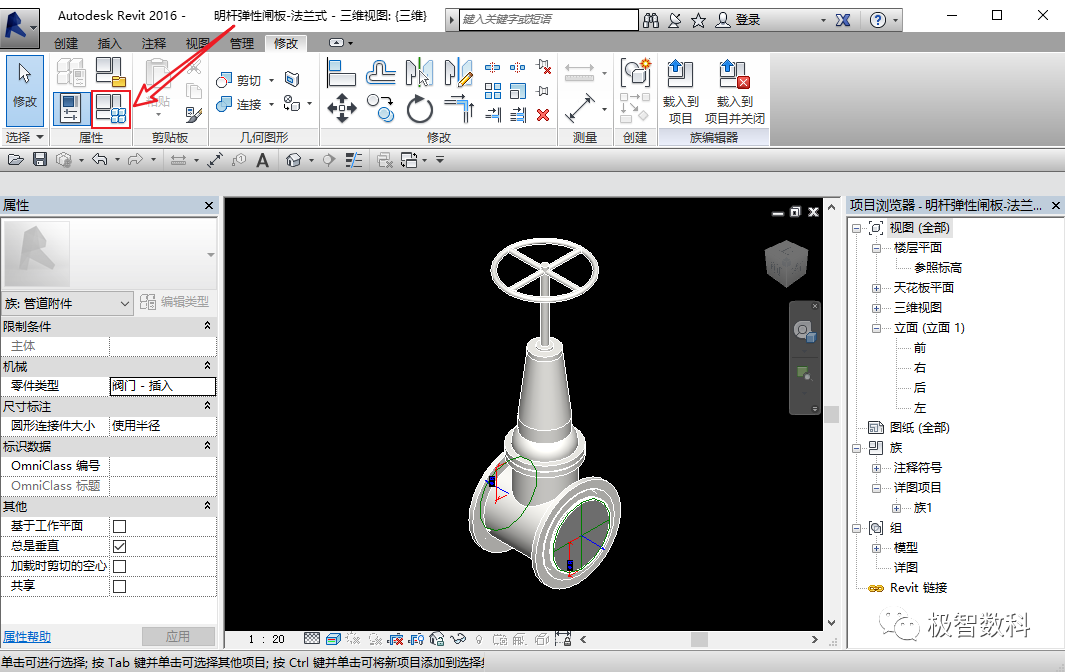
Task: Click the Help question mark icon
Action: pyautogui.click(x=878, y=20)
